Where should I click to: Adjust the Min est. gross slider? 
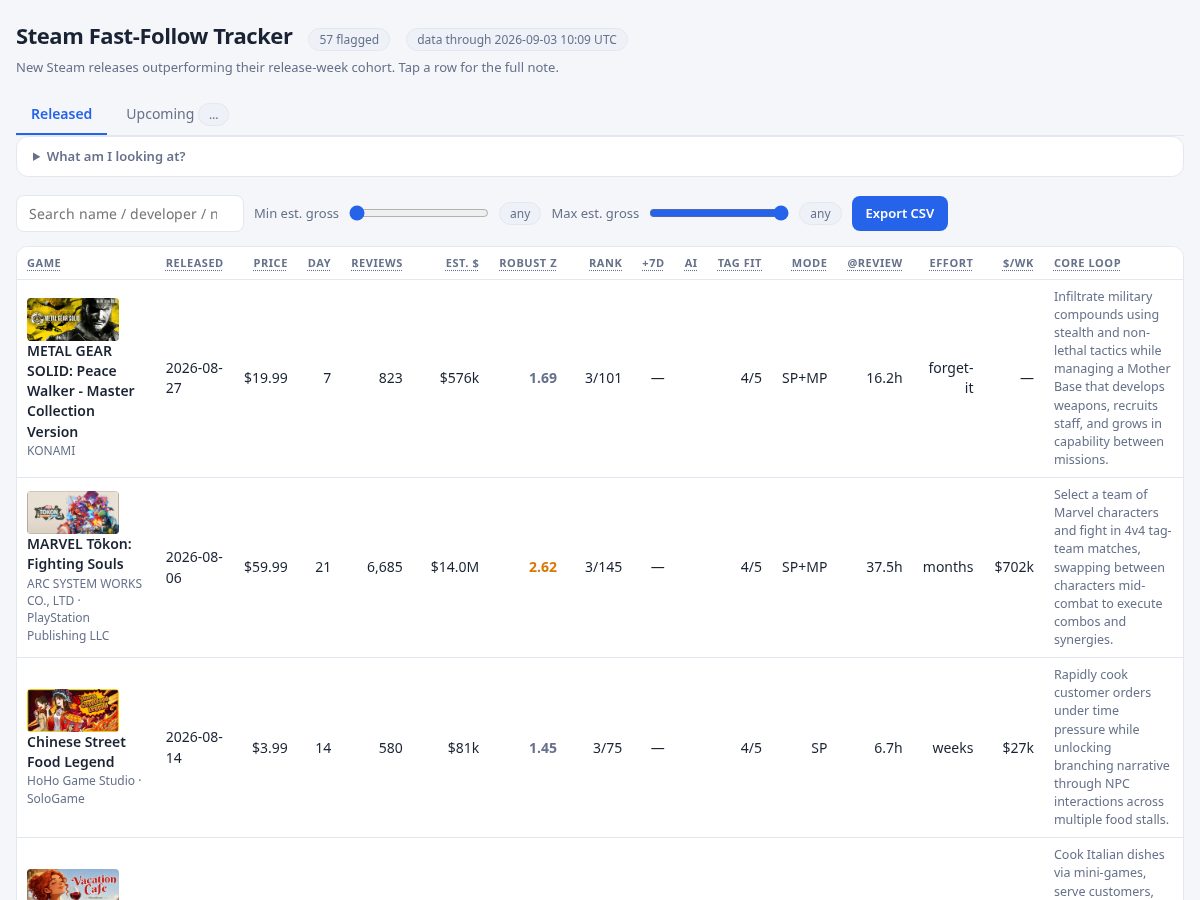pyautogui.click(x=419, y=213)
